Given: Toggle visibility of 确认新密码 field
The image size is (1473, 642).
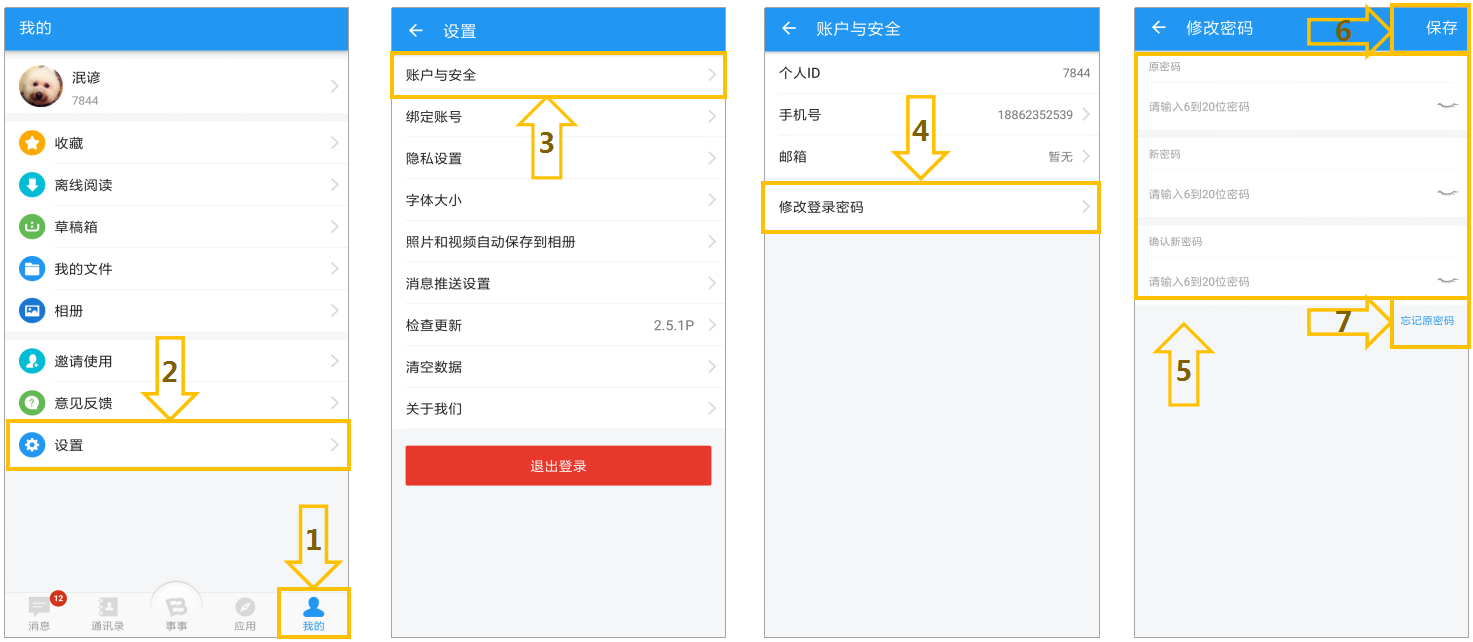Looking at the screenshot, I should (1447, 281).
